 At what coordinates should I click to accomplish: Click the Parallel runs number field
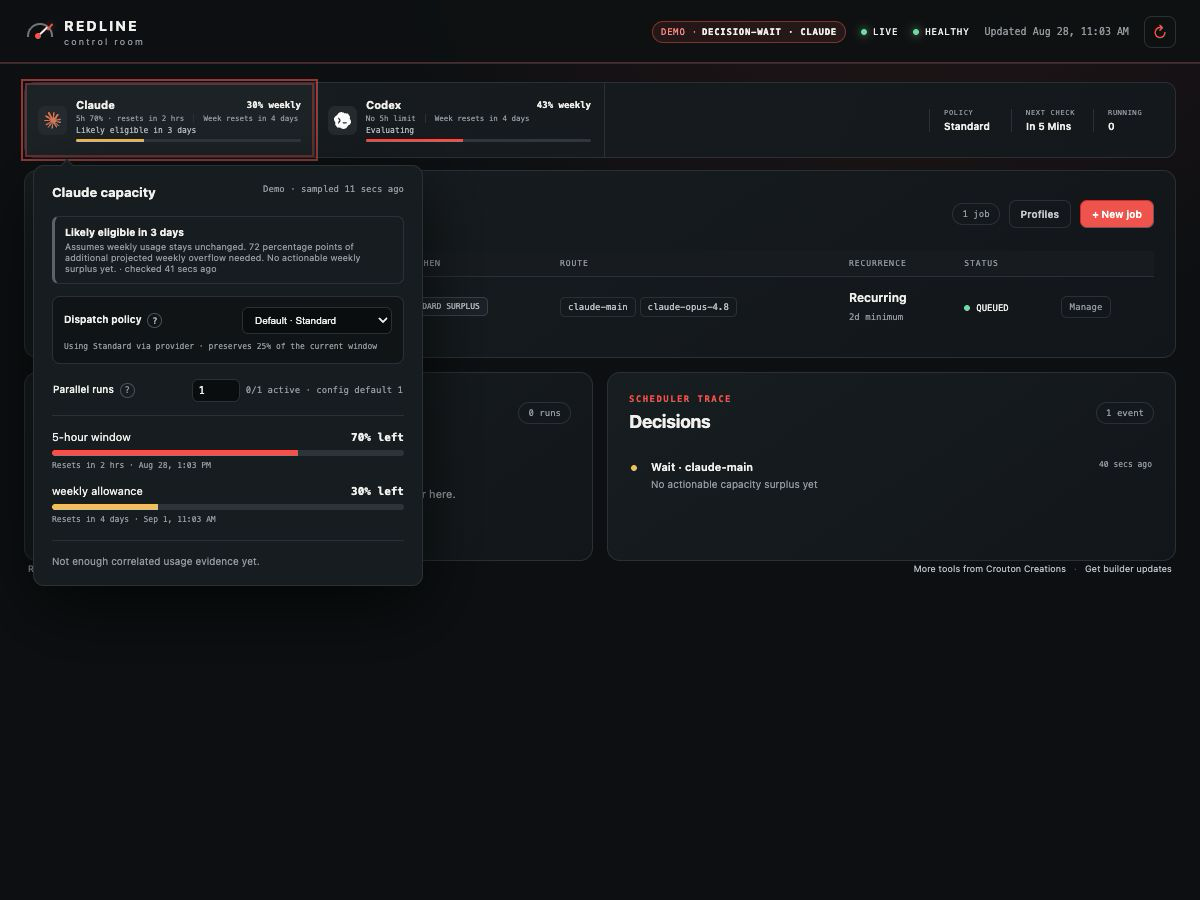point(215,390)
